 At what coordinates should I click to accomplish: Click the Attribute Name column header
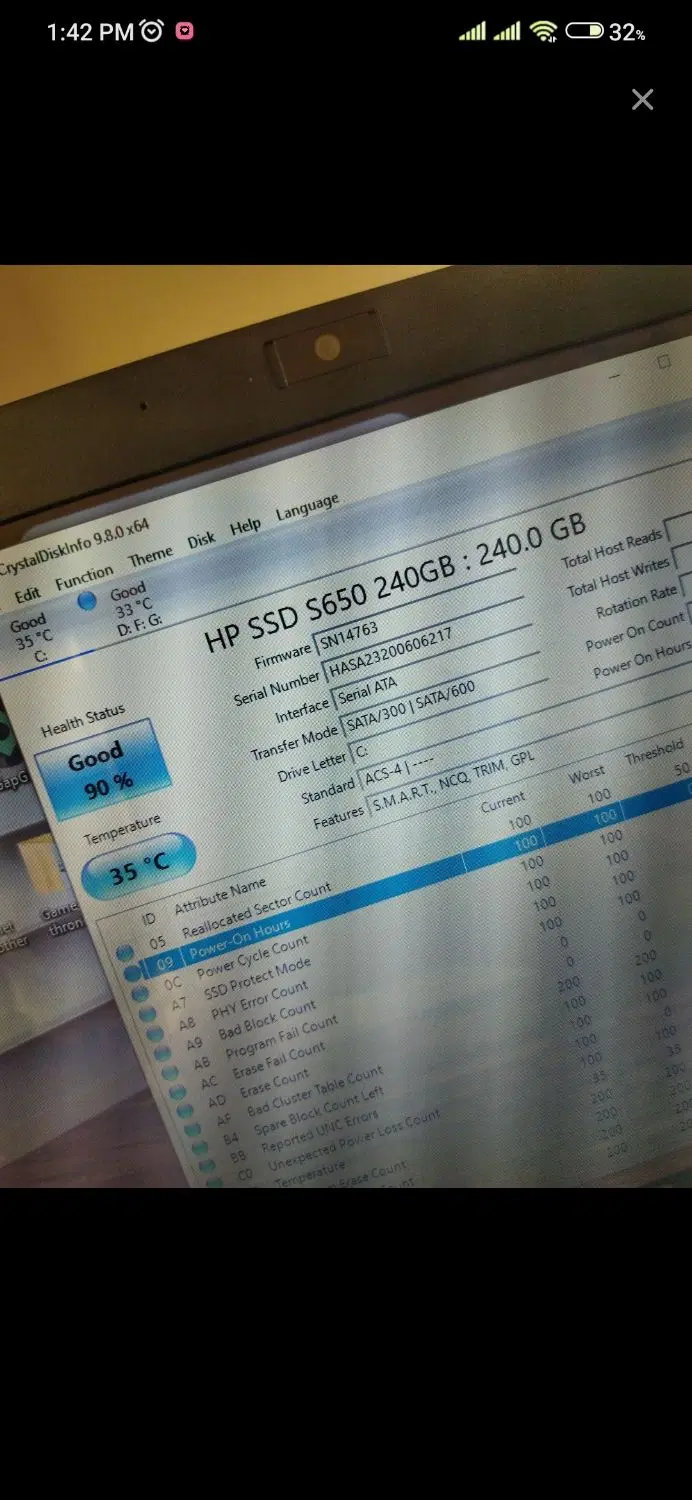[x=220, y=897]
